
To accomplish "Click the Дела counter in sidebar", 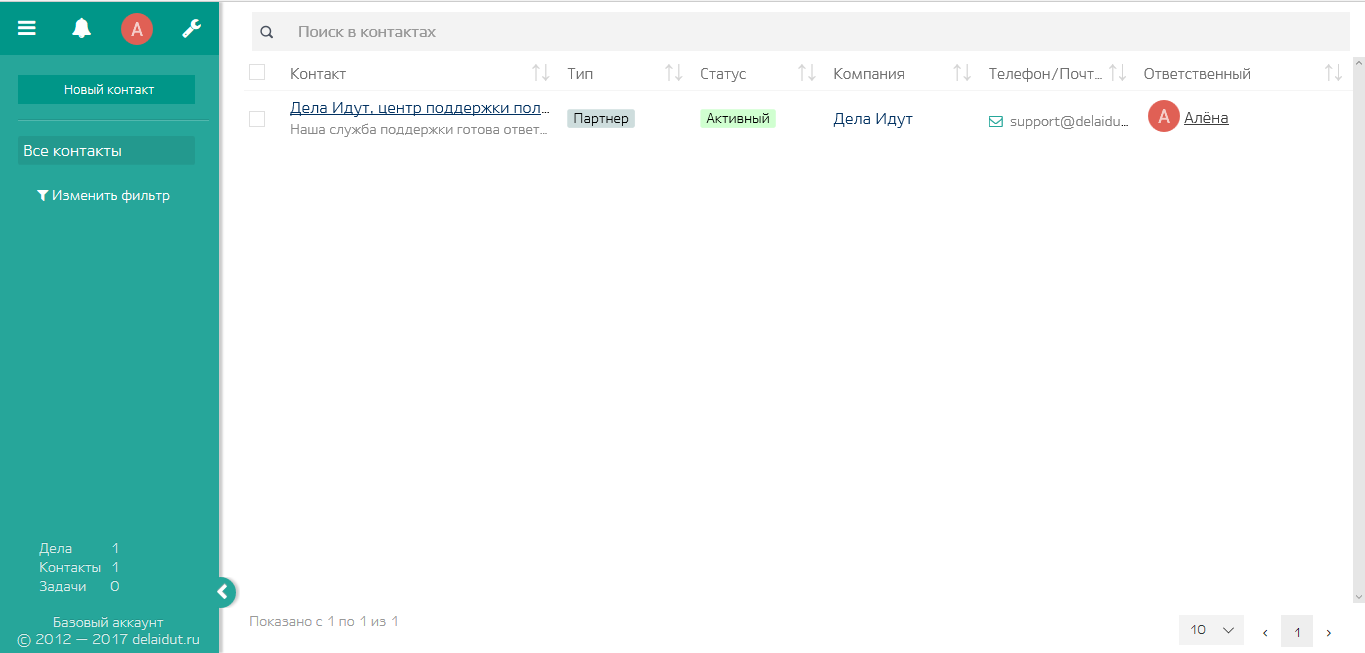I will pyautogui.click(x=79, y=548).
